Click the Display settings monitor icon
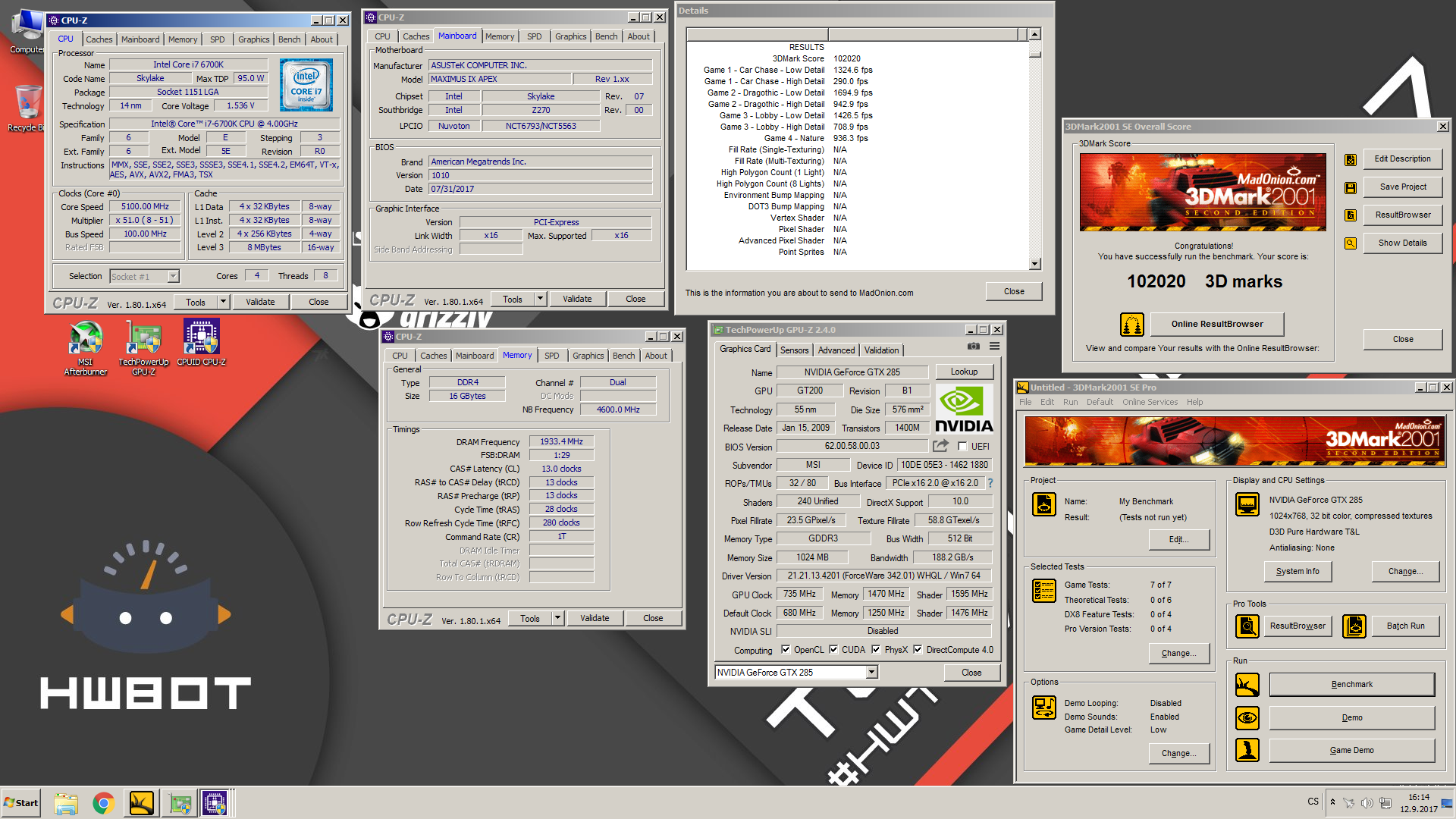Image resolution: width=1456 pixels, height=819 pixels. [1247, 504]
